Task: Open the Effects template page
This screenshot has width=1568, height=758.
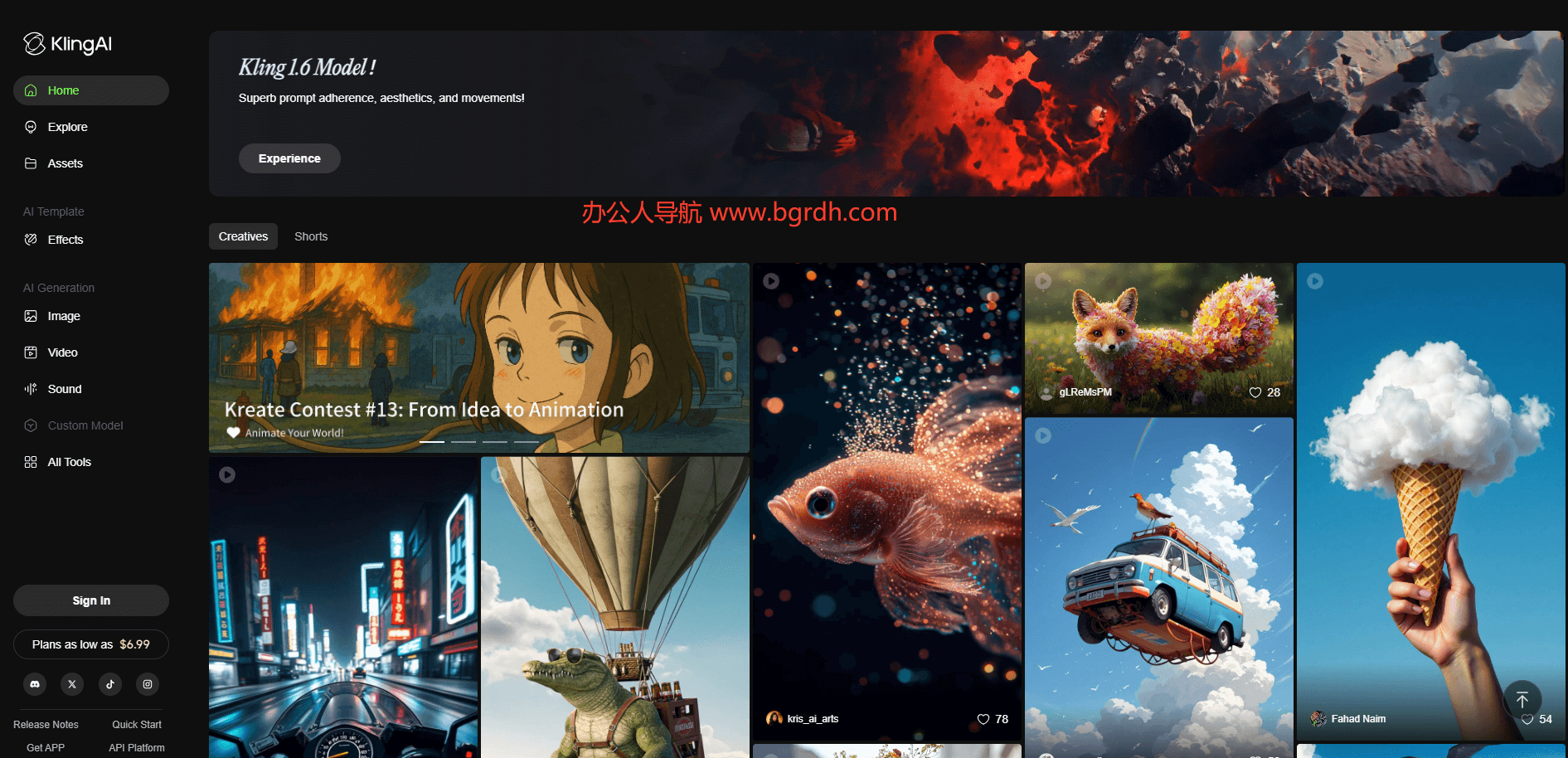Action: 65,240
